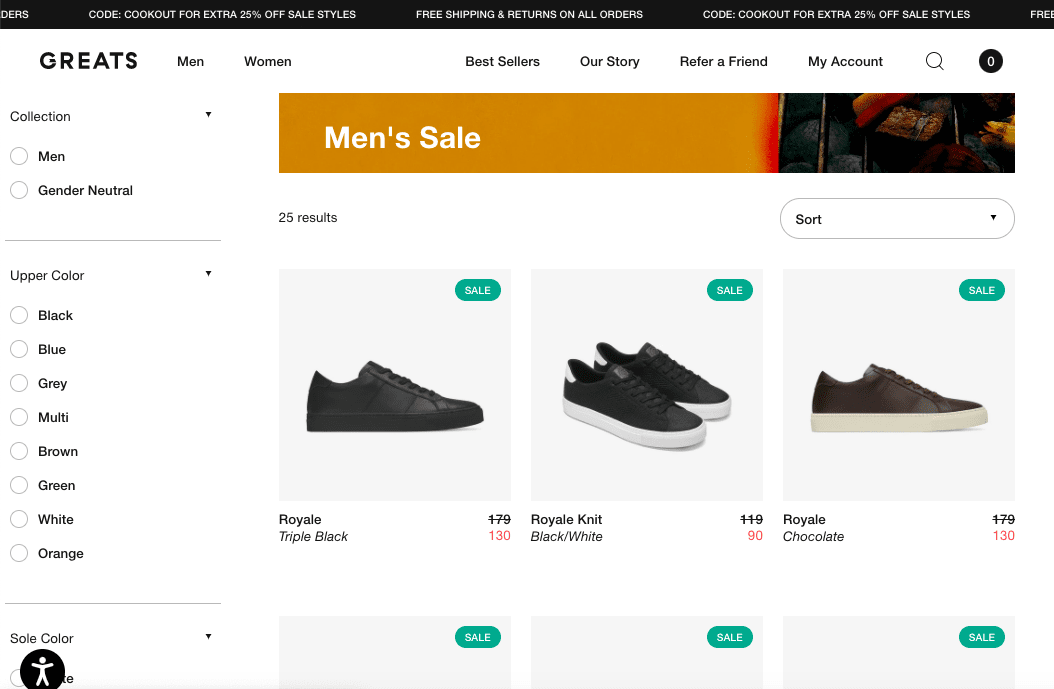Open the search magnifier icon
The image size is (1054, 689).
[934, 61]
